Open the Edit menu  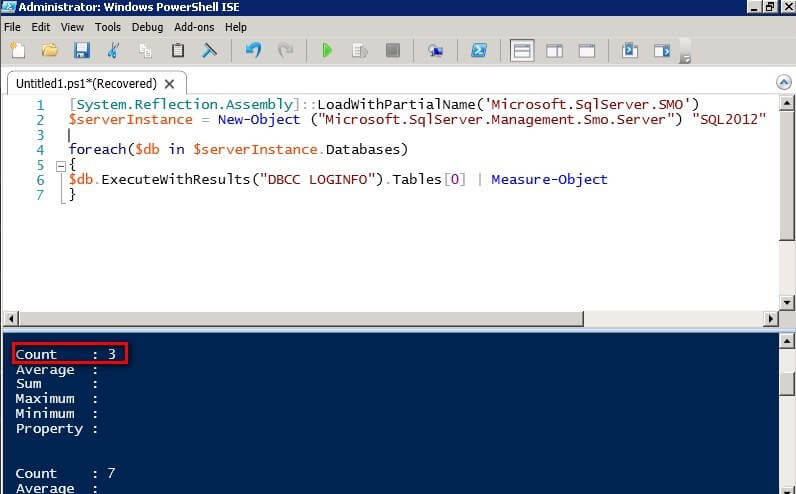pos(41,27)
